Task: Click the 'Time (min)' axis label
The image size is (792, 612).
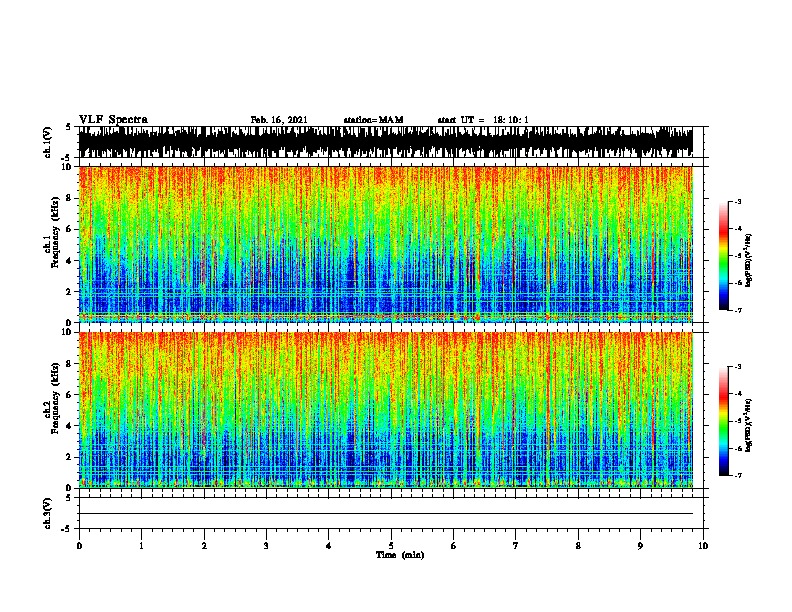Action: coord(400,555)
